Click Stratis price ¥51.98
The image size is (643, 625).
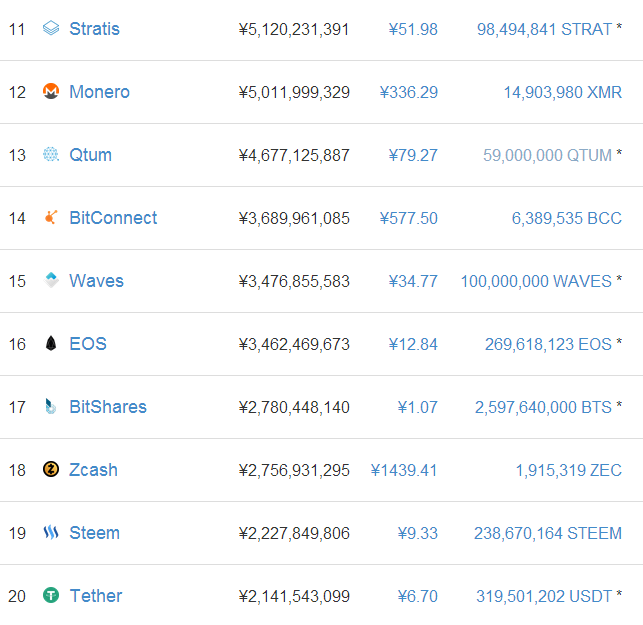(x=413, y=30)
